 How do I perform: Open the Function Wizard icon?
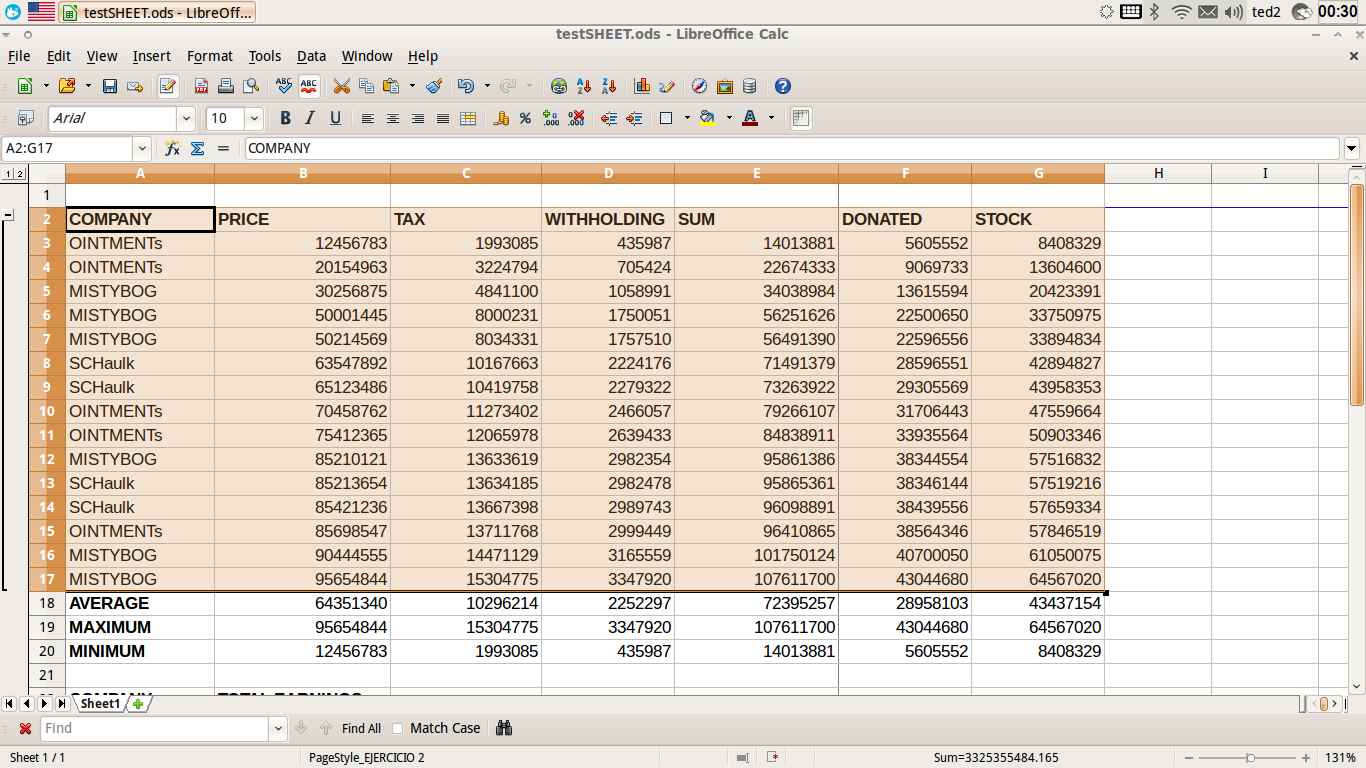[172, 149]
